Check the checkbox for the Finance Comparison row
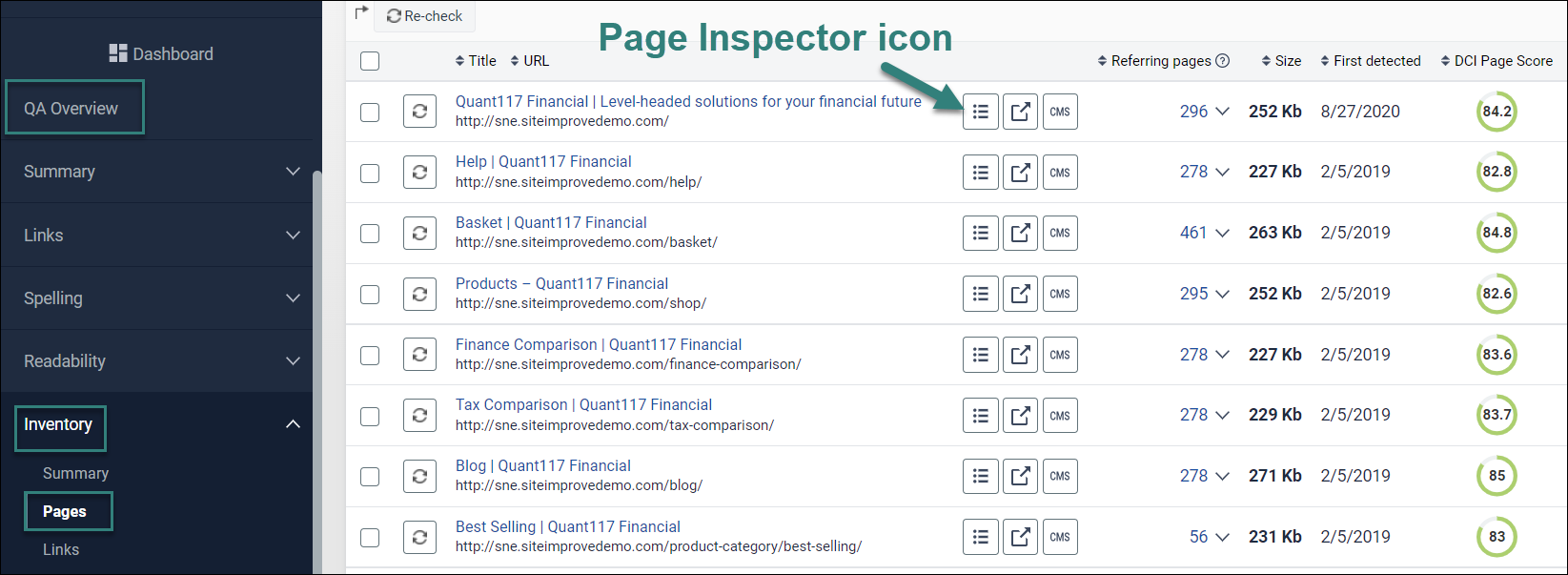The width and height of the screenshot is (1568, 575). pyautogui.click(x=370, y=355)
